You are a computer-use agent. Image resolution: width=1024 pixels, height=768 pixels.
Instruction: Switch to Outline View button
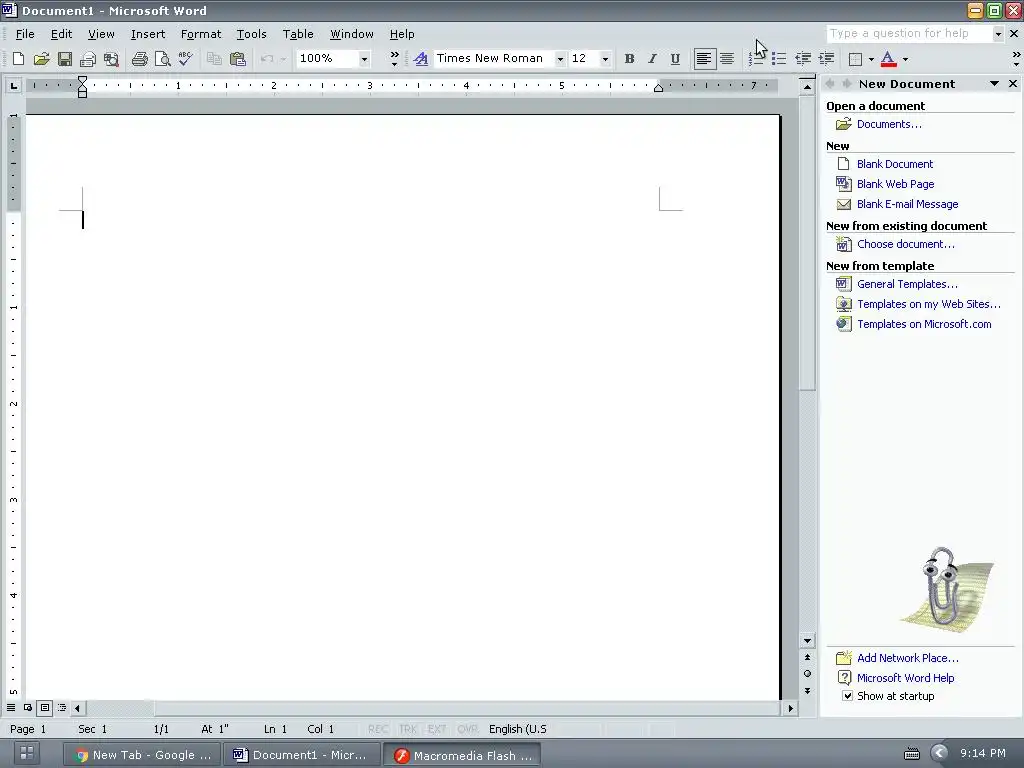[x=61, y=707]
